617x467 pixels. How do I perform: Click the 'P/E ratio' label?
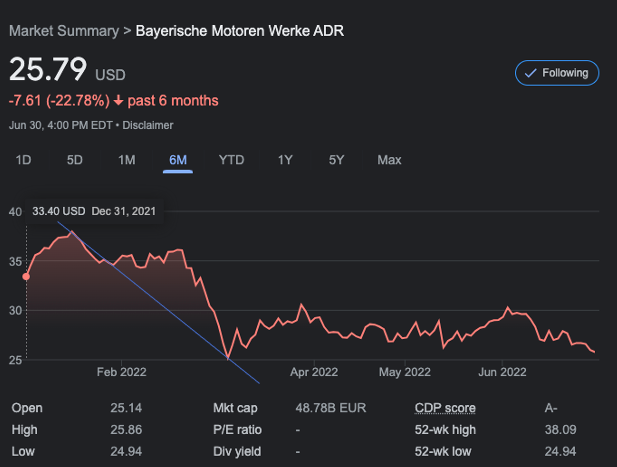237,430
